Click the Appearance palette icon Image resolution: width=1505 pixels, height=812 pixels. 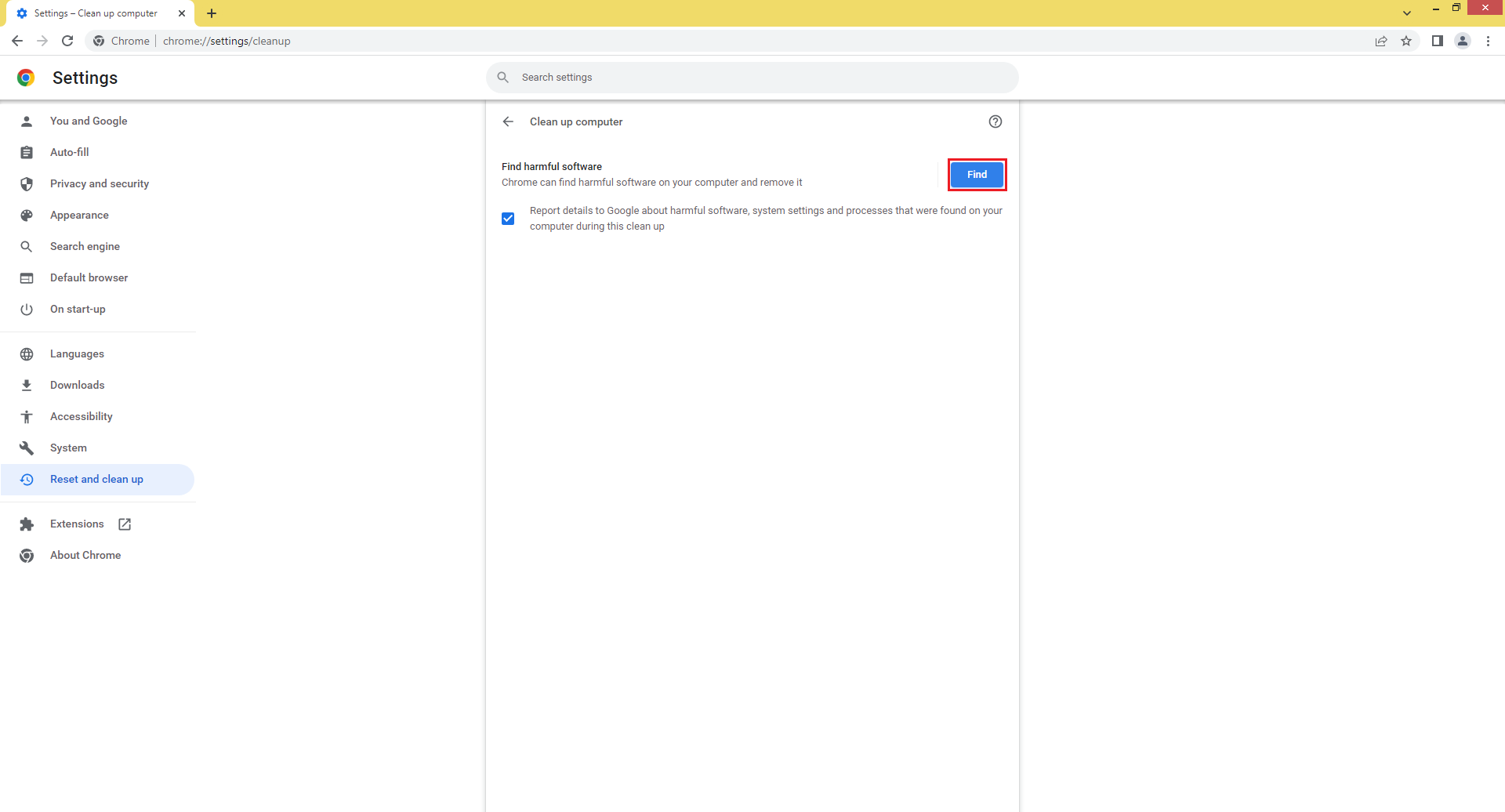coord(27,215)
